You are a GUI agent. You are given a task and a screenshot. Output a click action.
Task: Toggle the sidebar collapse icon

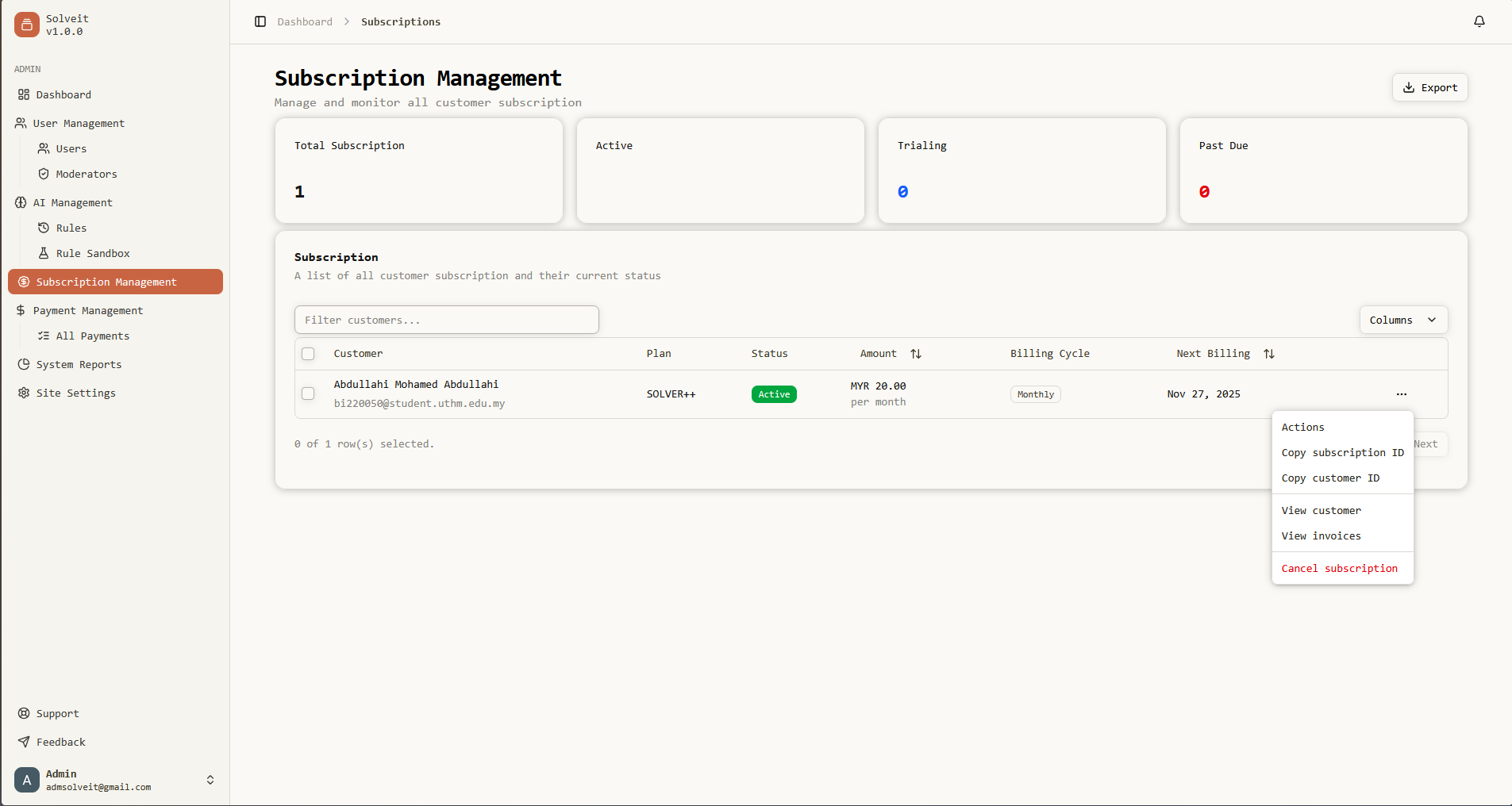point(260,21)
